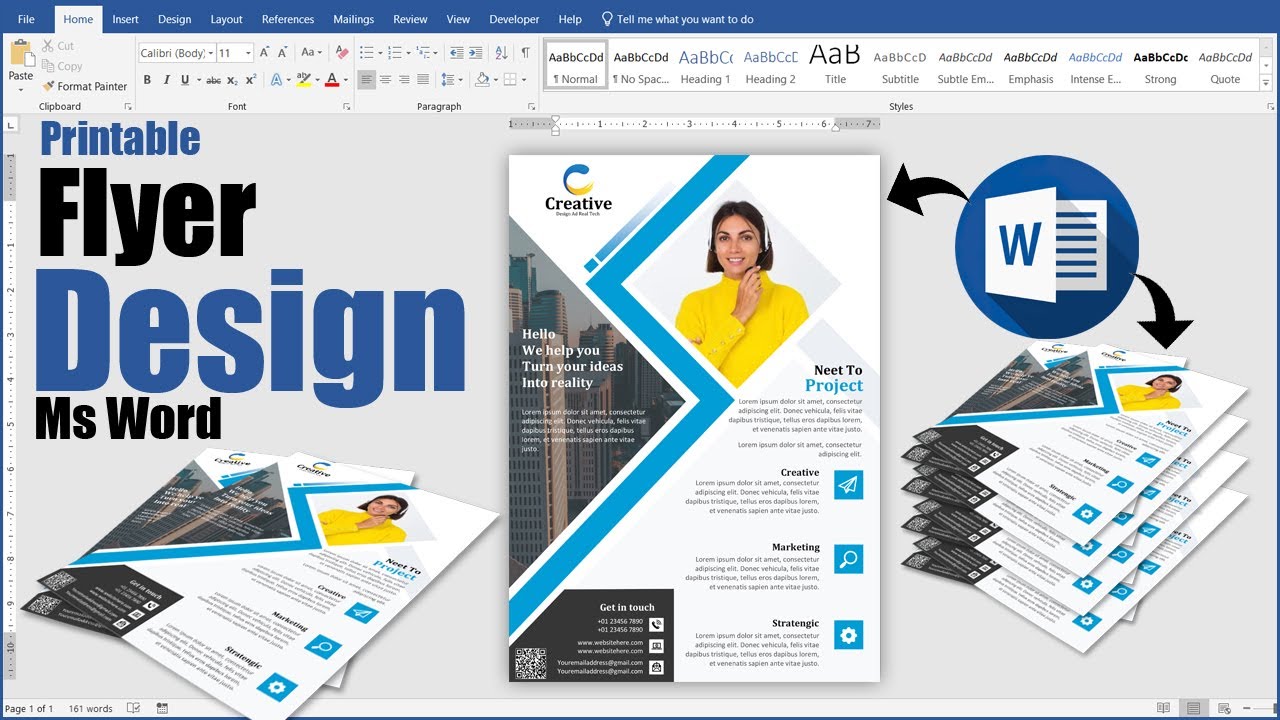Viewport: 1280px width, 720px height.
Task: Switch to the Mailings tab
Action: 353,19
